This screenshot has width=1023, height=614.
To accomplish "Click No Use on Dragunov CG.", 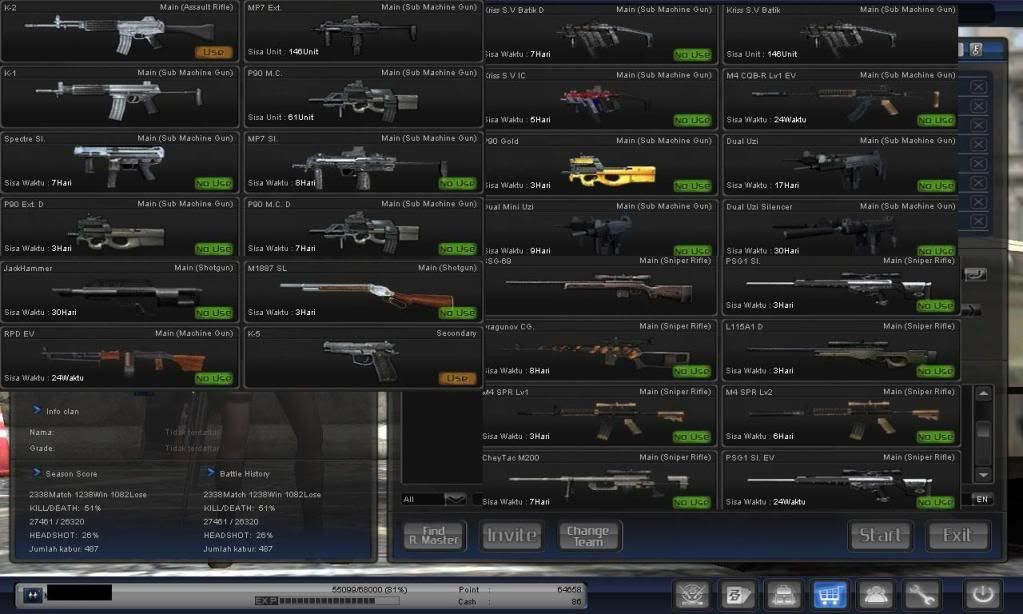I will click(692, 371).
